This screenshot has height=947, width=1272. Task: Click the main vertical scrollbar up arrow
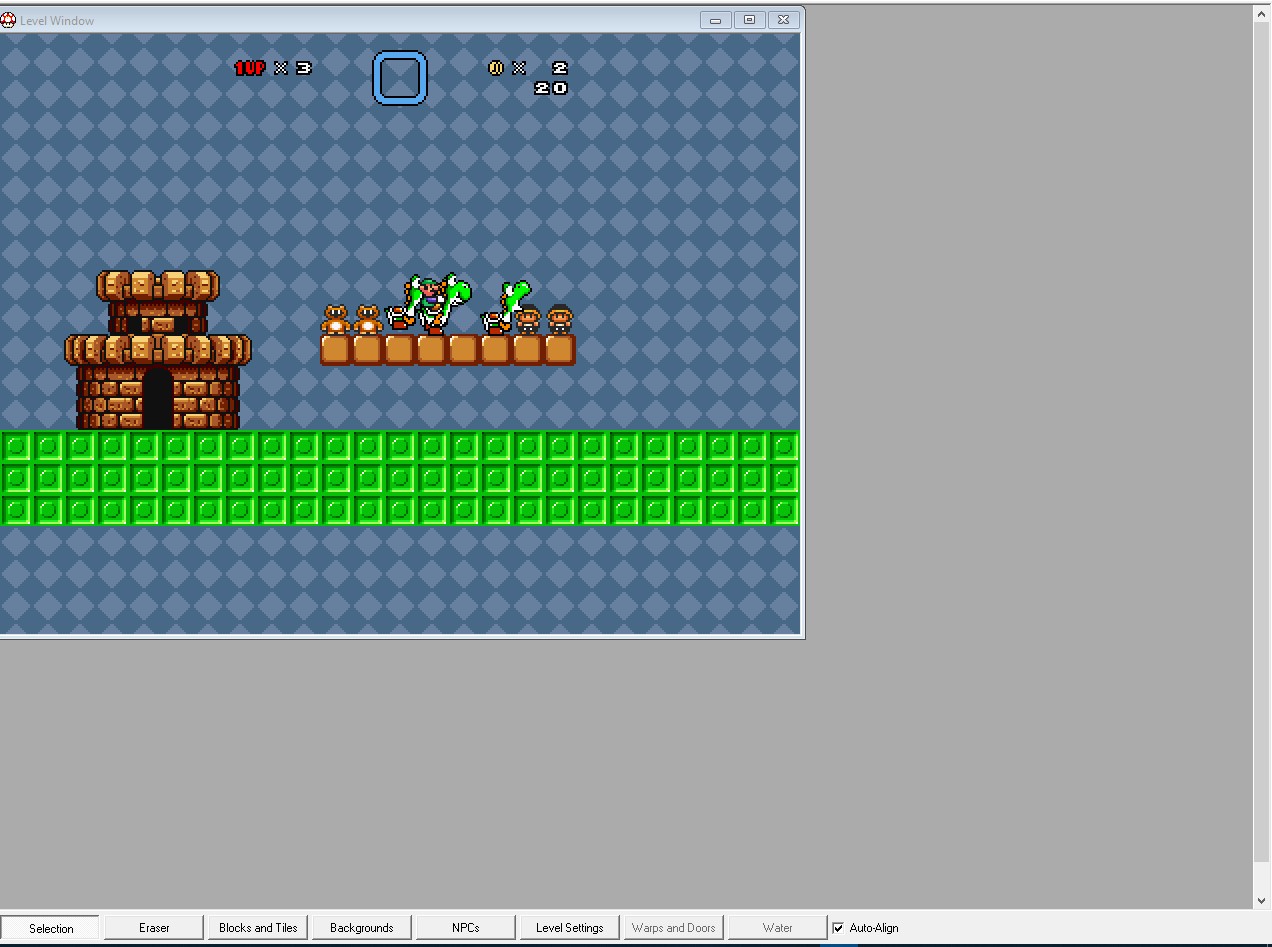1262,14
